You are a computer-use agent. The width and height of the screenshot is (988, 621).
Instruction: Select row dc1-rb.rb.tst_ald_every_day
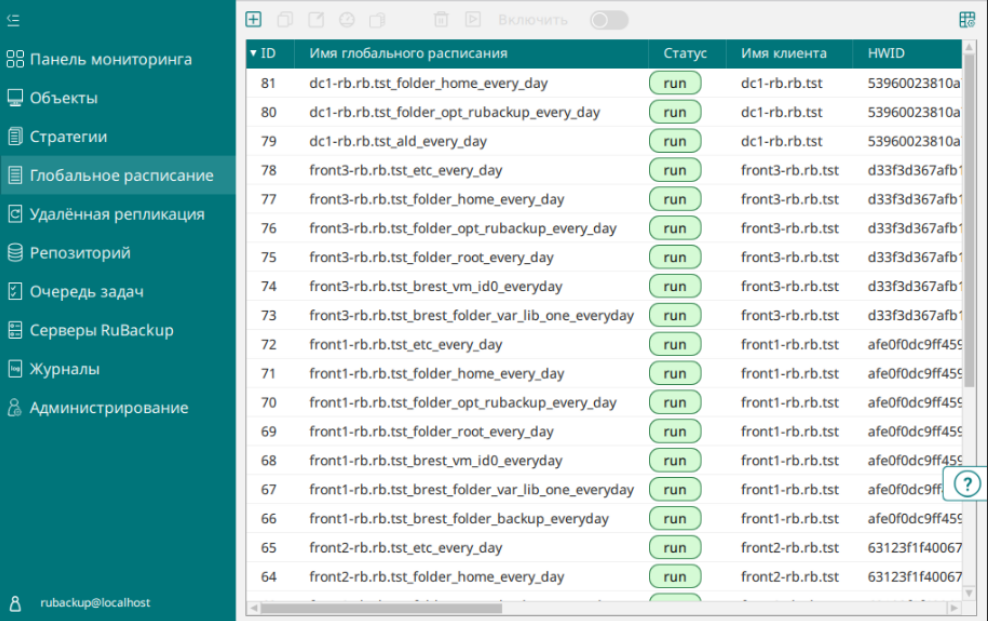click(x=604, y=141)
